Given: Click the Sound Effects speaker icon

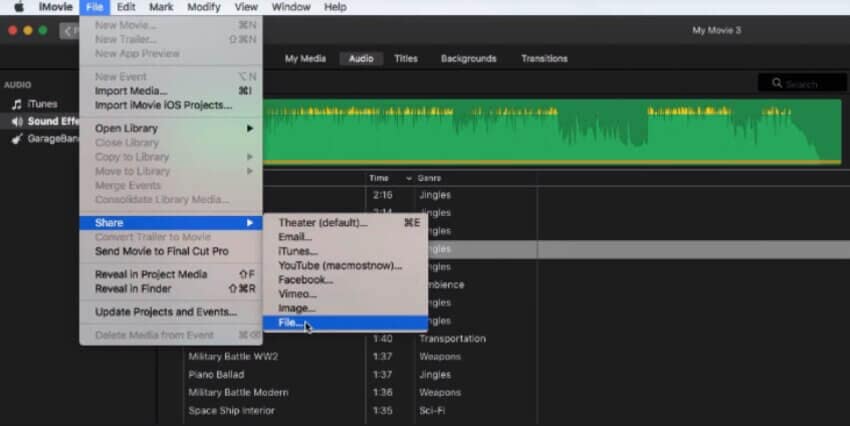Looking at the screenshot, I should pyautogui.click(x=17, y=121).
